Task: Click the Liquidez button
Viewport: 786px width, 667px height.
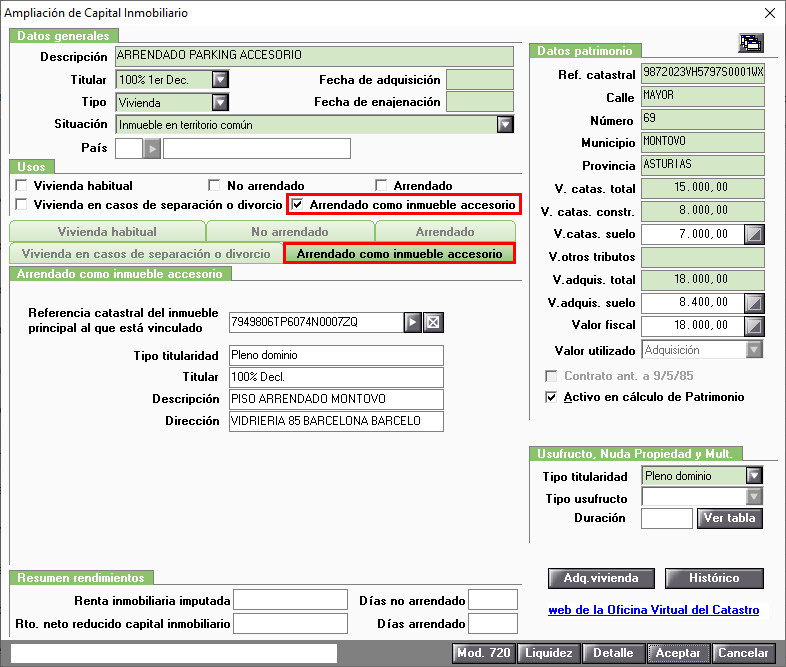Action: tap(549, 653)
